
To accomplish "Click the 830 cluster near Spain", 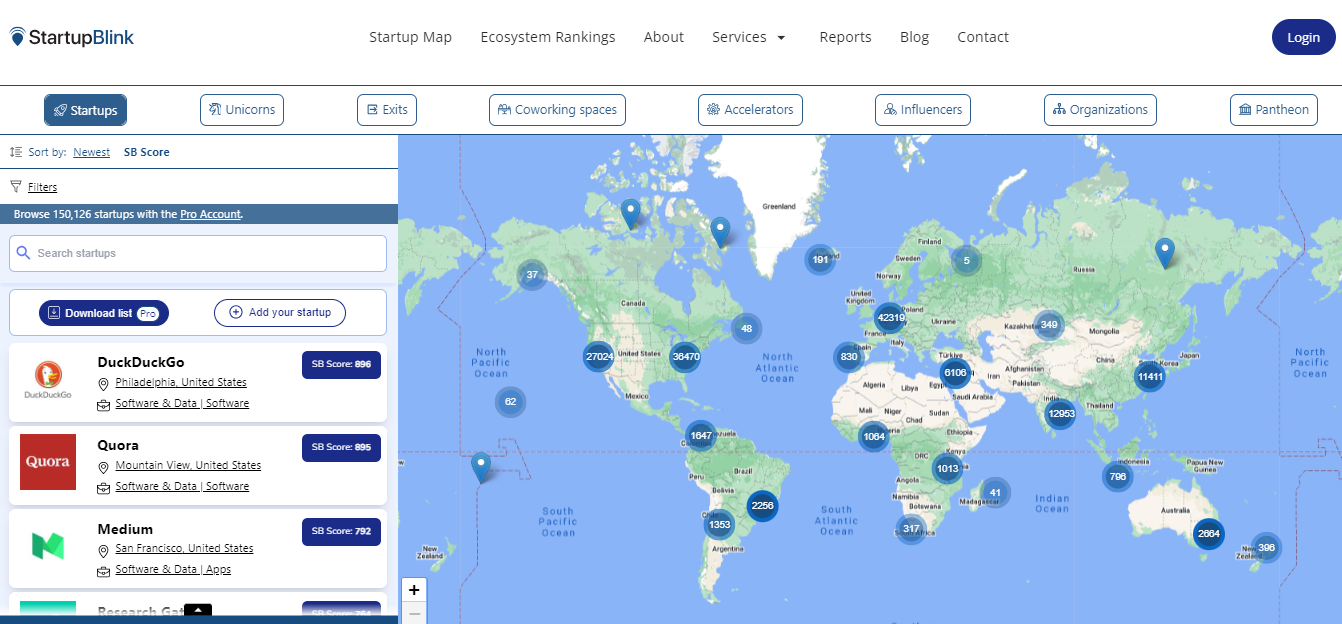I will [x=849, y=357].
